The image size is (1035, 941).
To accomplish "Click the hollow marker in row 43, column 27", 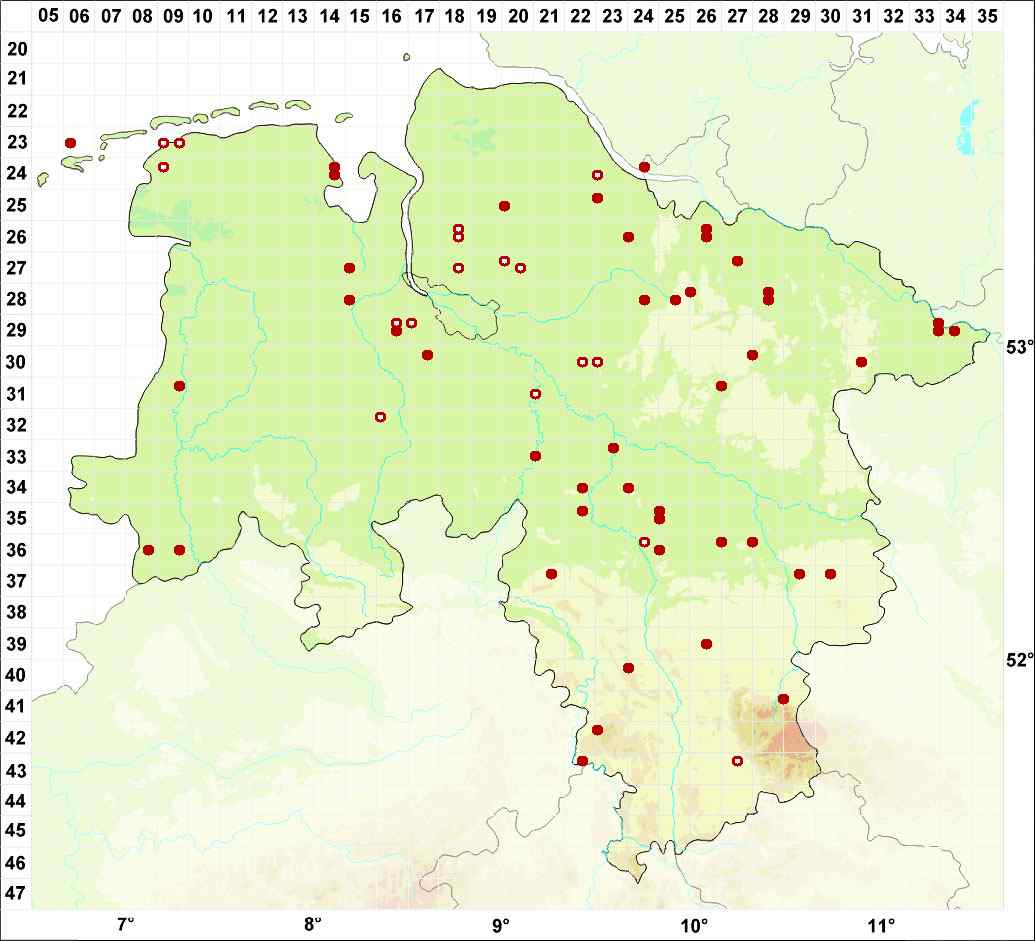I will tap(737, 761).
